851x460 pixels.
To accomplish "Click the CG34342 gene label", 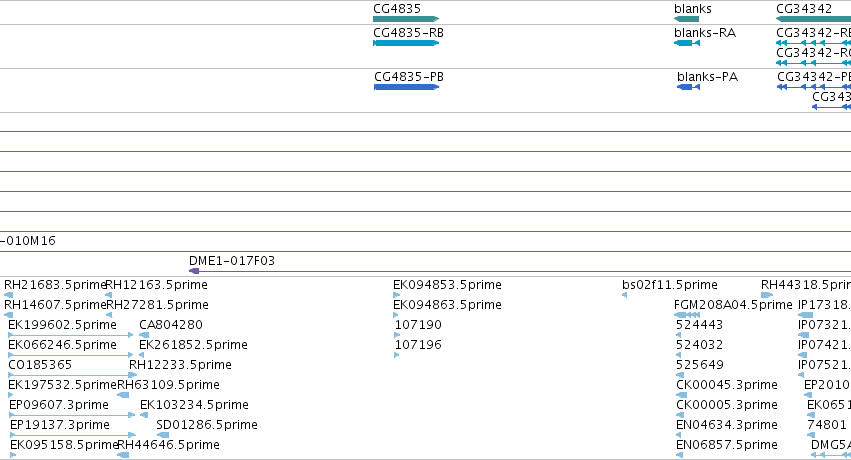I will (804, 9).
